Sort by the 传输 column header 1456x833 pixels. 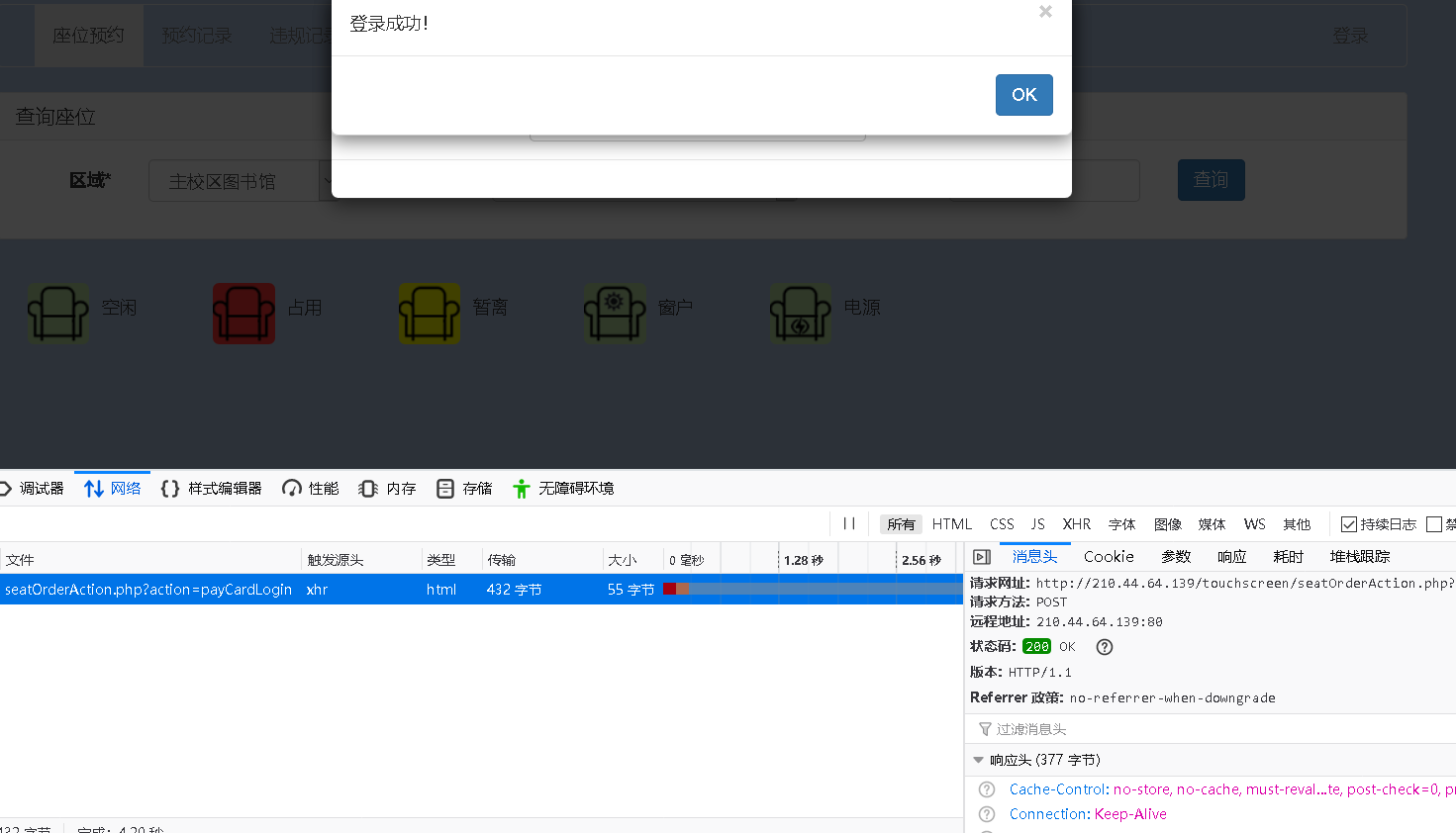pyautogui.click(x=542, y=560)
